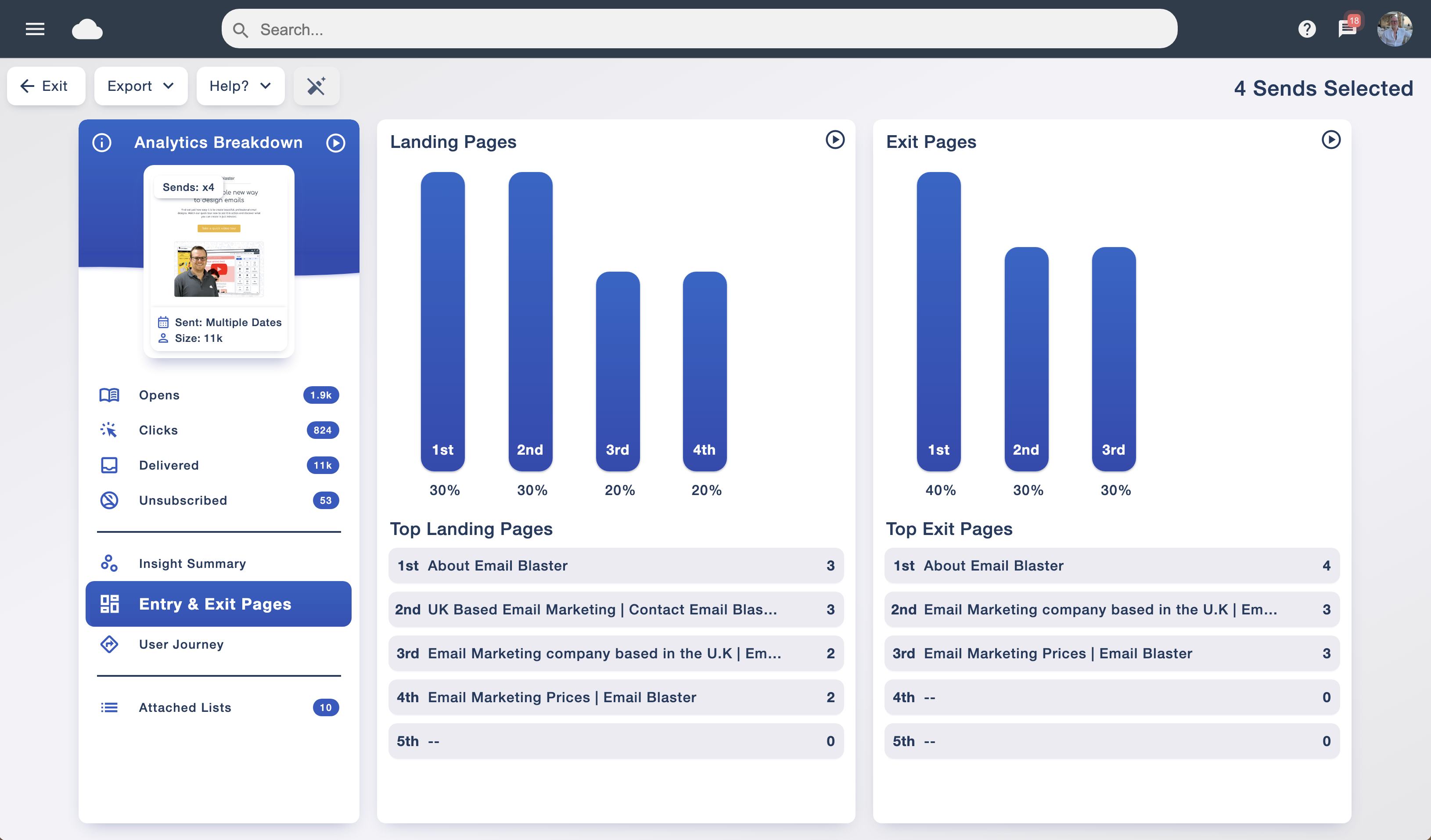Click the 3rd Landing Pages bar
The height and width of the screenshot is (840, 1431).
(x=617, y=371)
